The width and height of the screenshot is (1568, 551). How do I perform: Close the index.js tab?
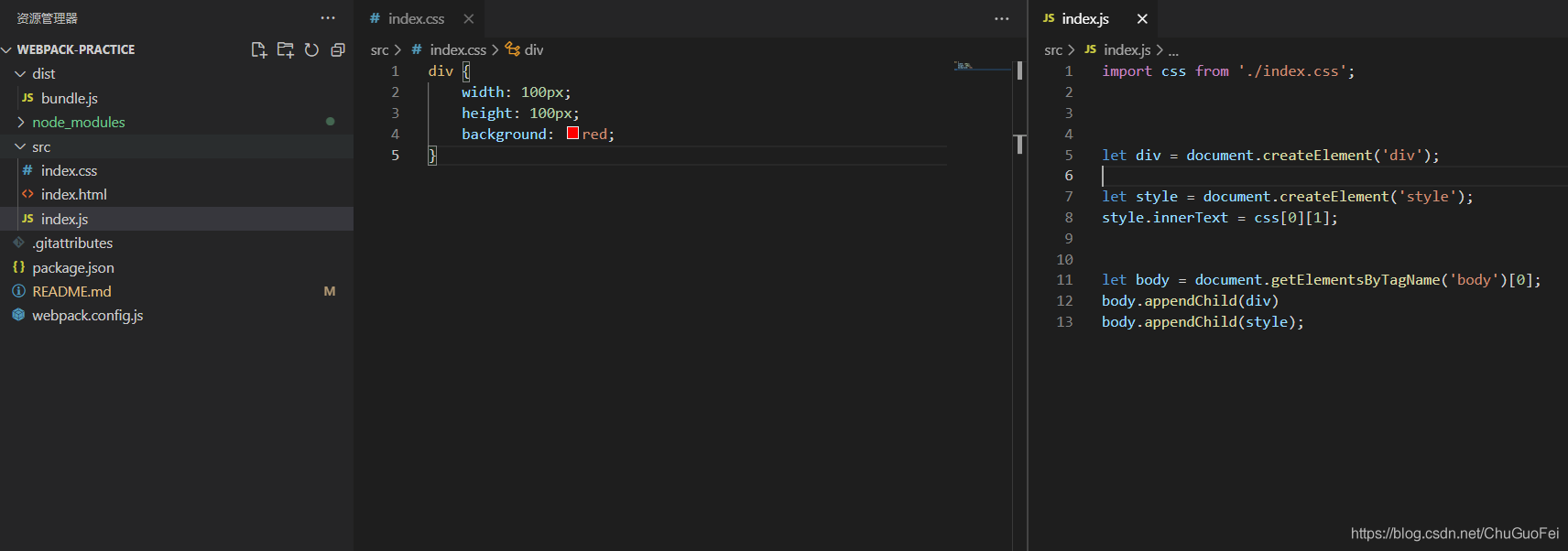click(x=1142, y=18)
